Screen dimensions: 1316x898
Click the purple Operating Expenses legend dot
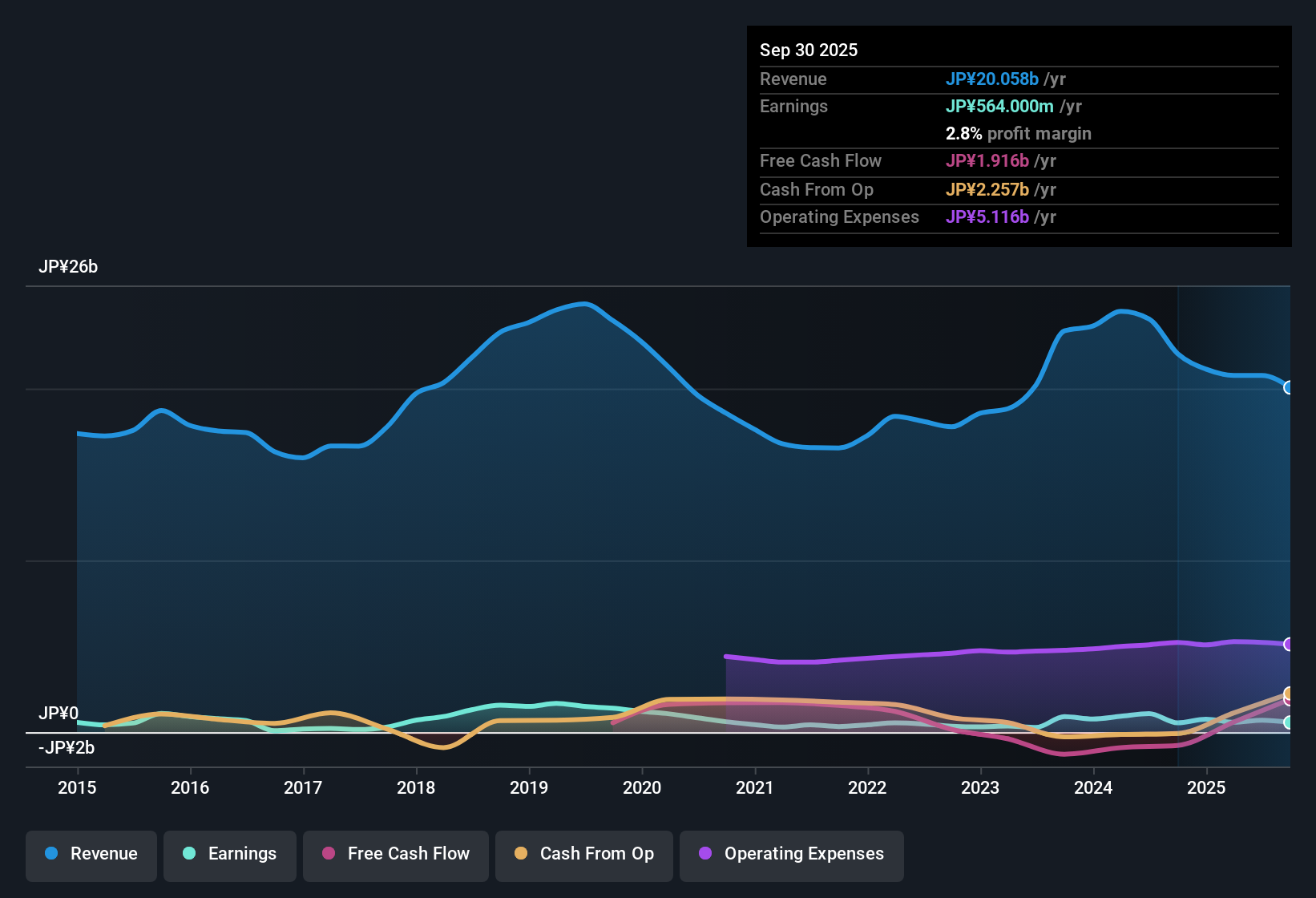705,854
